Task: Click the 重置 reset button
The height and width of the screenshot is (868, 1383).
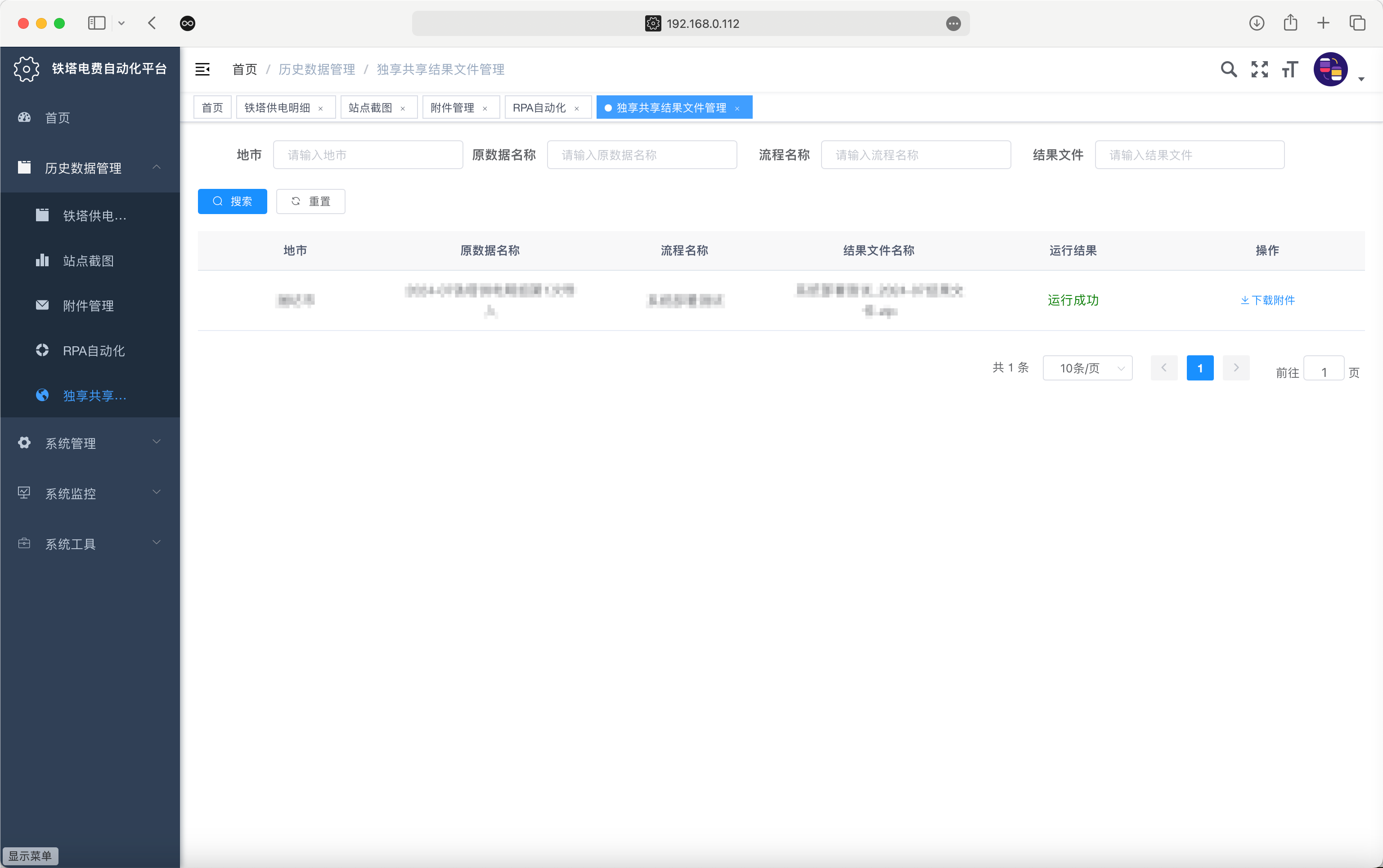Action: [310, 201]
